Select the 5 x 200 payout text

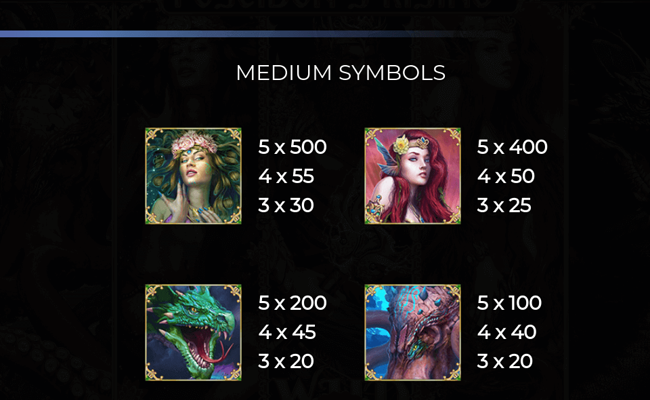click(x=292, y=303)
